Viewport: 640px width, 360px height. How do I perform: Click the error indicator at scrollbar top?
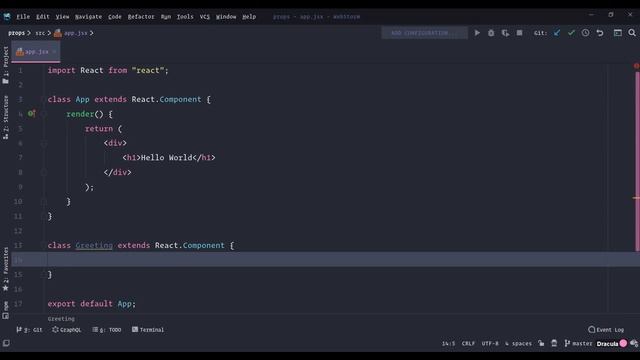636,66
